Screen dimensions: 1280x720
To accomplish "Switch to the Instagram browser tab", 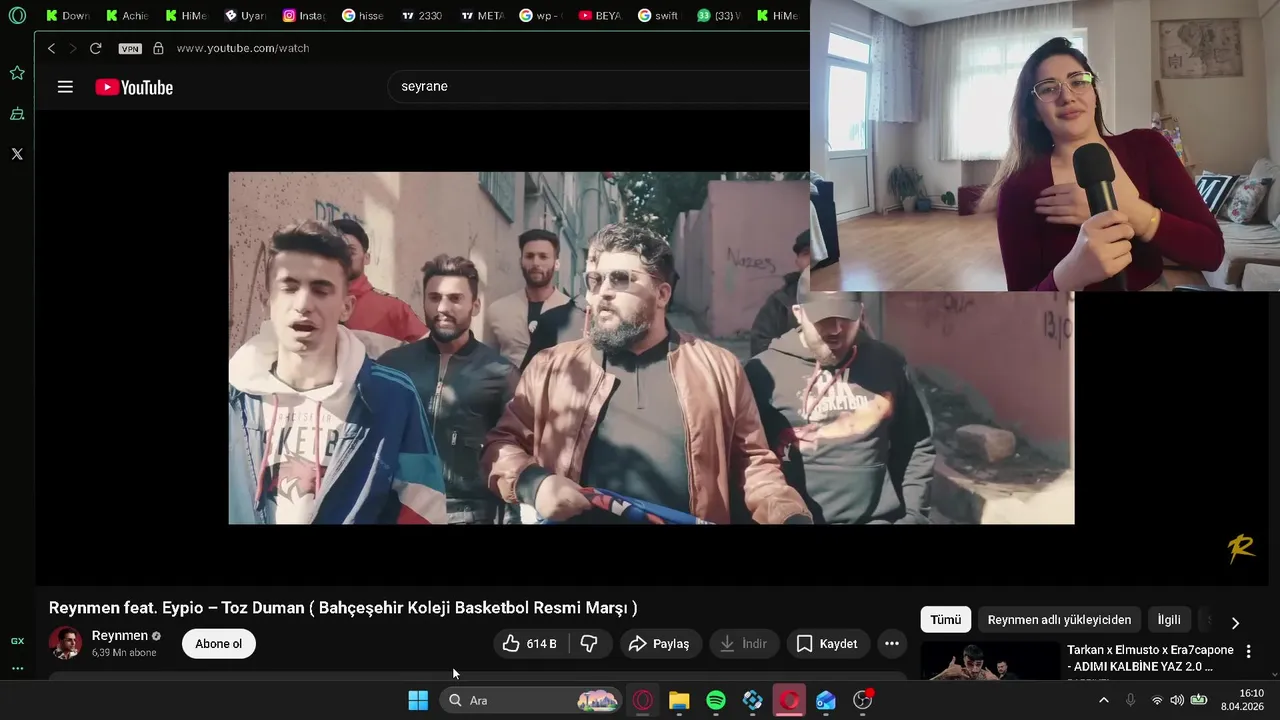I will point(304,16).
